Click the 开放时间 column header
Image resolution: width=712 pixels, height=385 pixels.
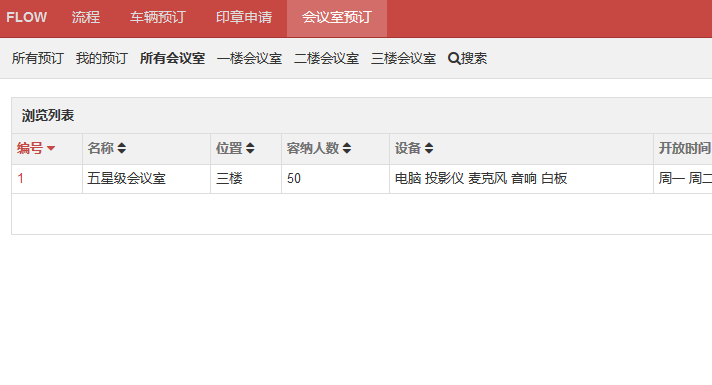tap(684, 148)
